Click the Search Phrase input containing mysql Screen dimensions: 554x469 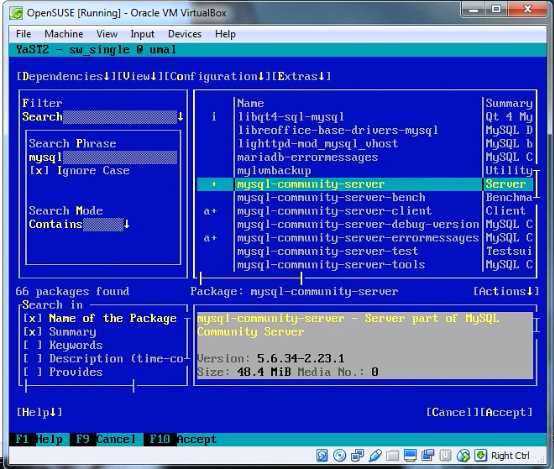pos(103,157)
